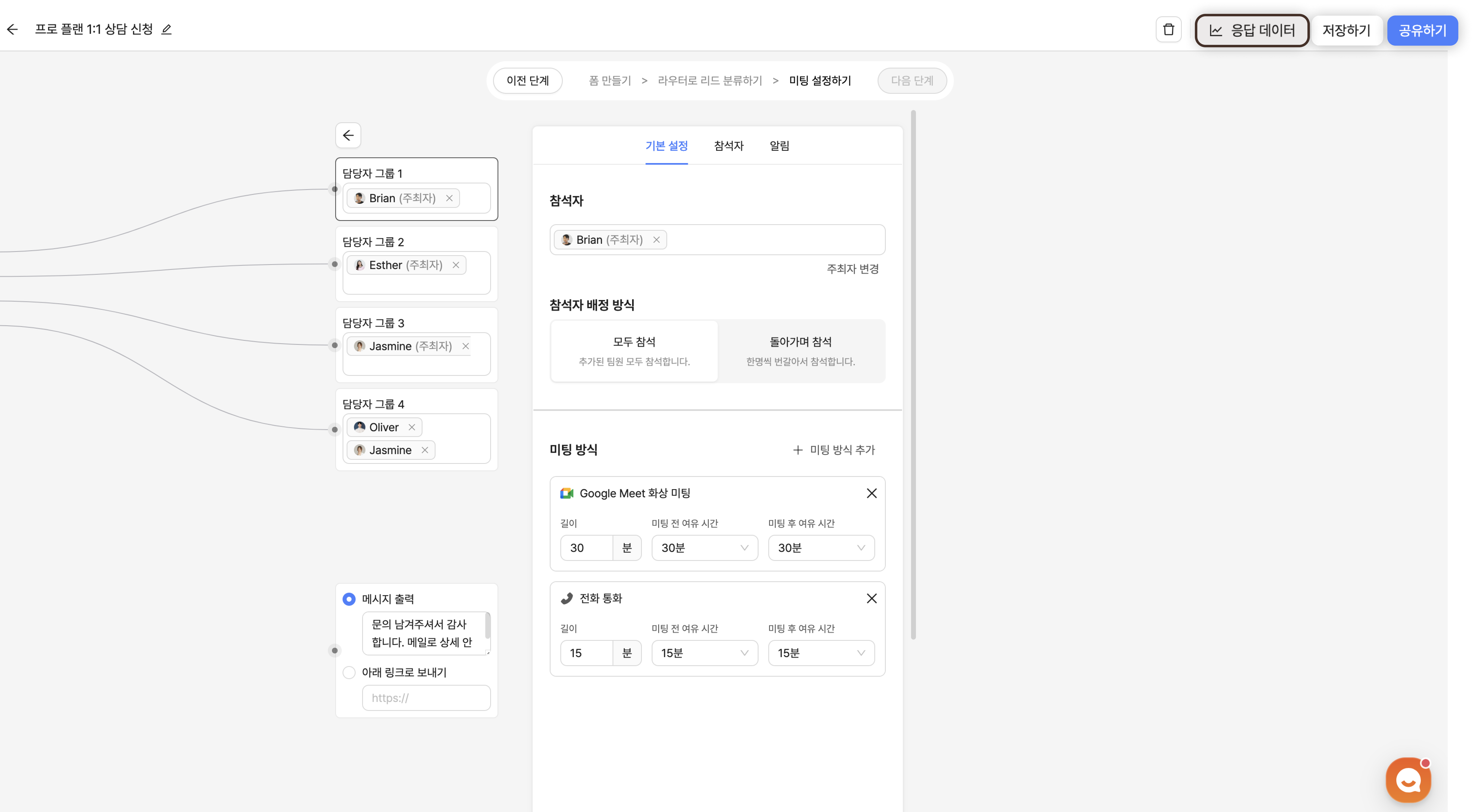
Task: Remove Brian from the 참석자 field
Action: tap(657, 240)
